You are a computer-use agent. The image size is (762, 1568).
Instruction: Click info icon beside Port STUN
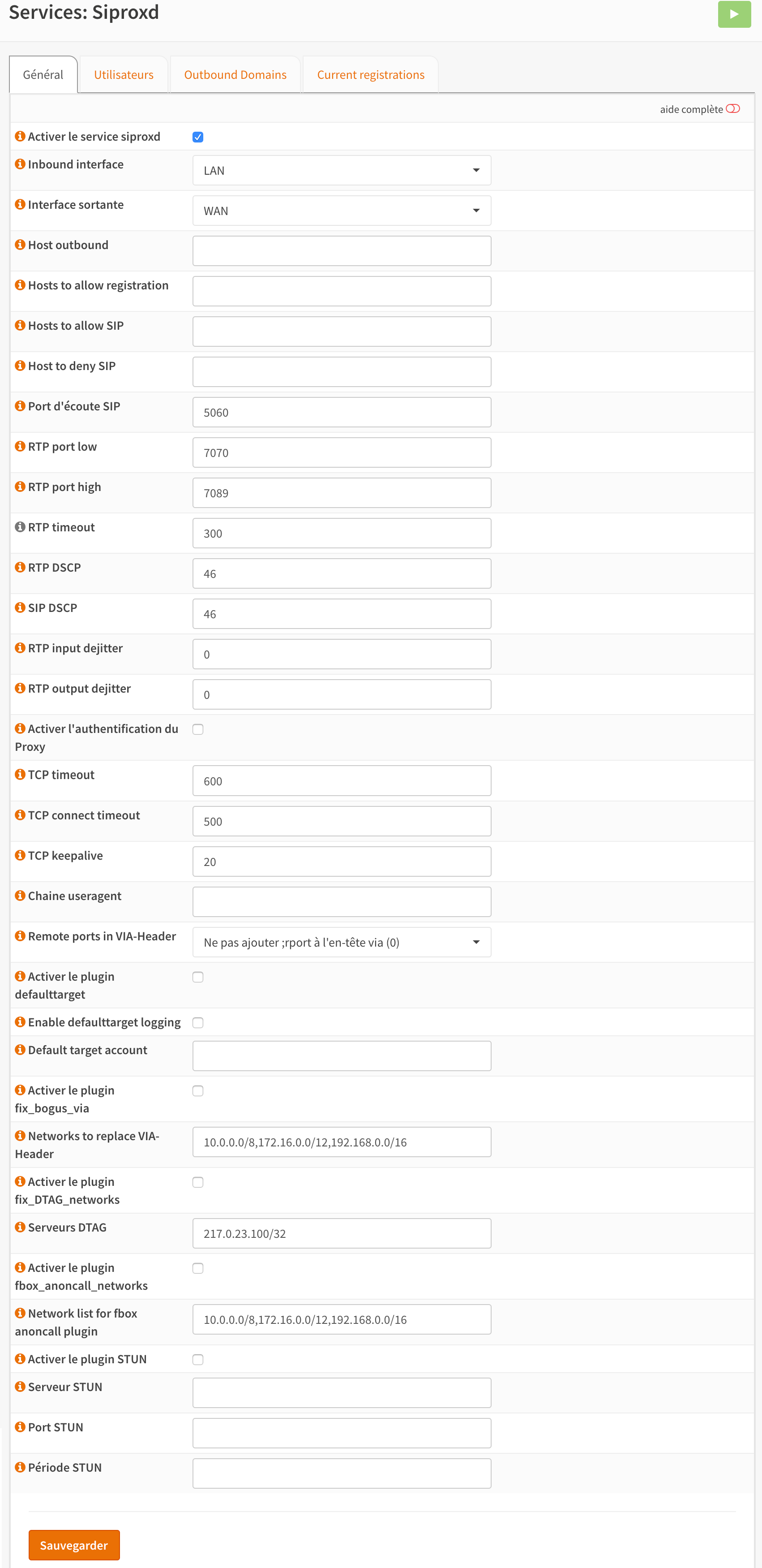20,1427
